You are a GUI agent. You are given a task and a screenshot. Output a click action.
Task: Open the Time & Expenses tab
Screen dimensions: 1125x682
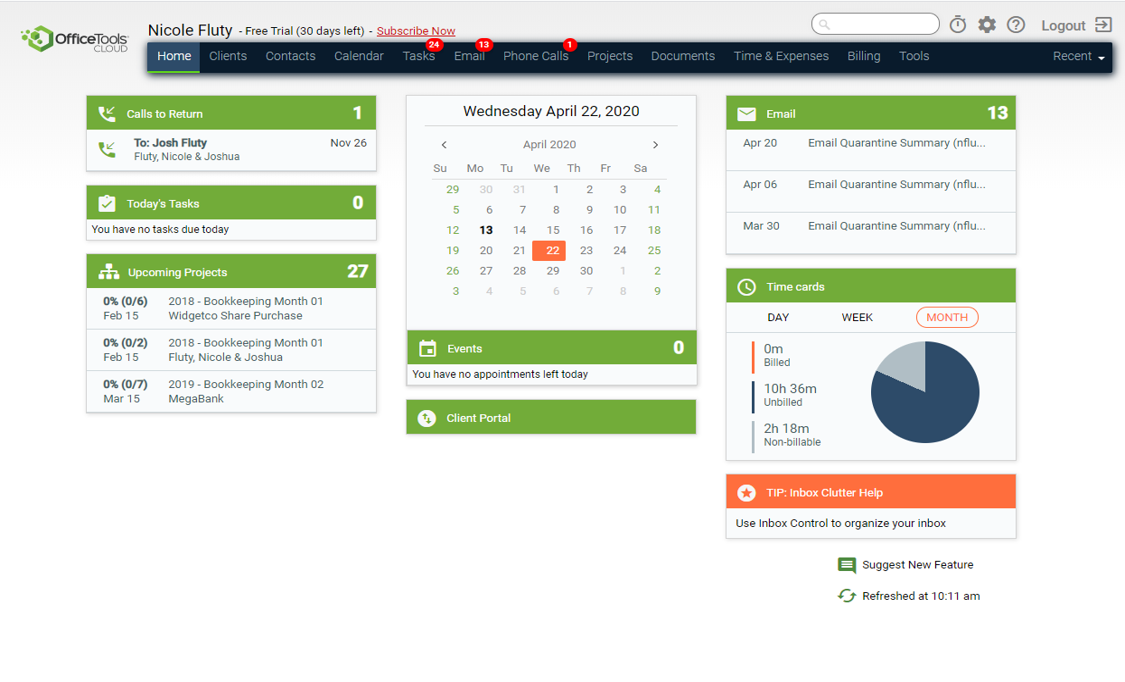781,57
